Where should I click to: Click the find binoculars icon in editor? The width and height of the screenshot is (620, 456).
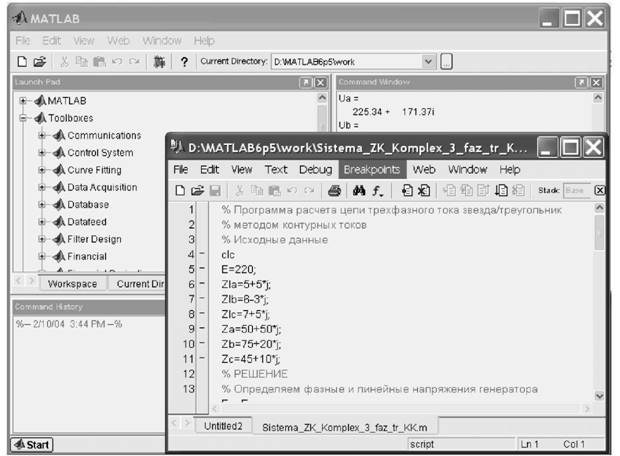click(359, 191)
